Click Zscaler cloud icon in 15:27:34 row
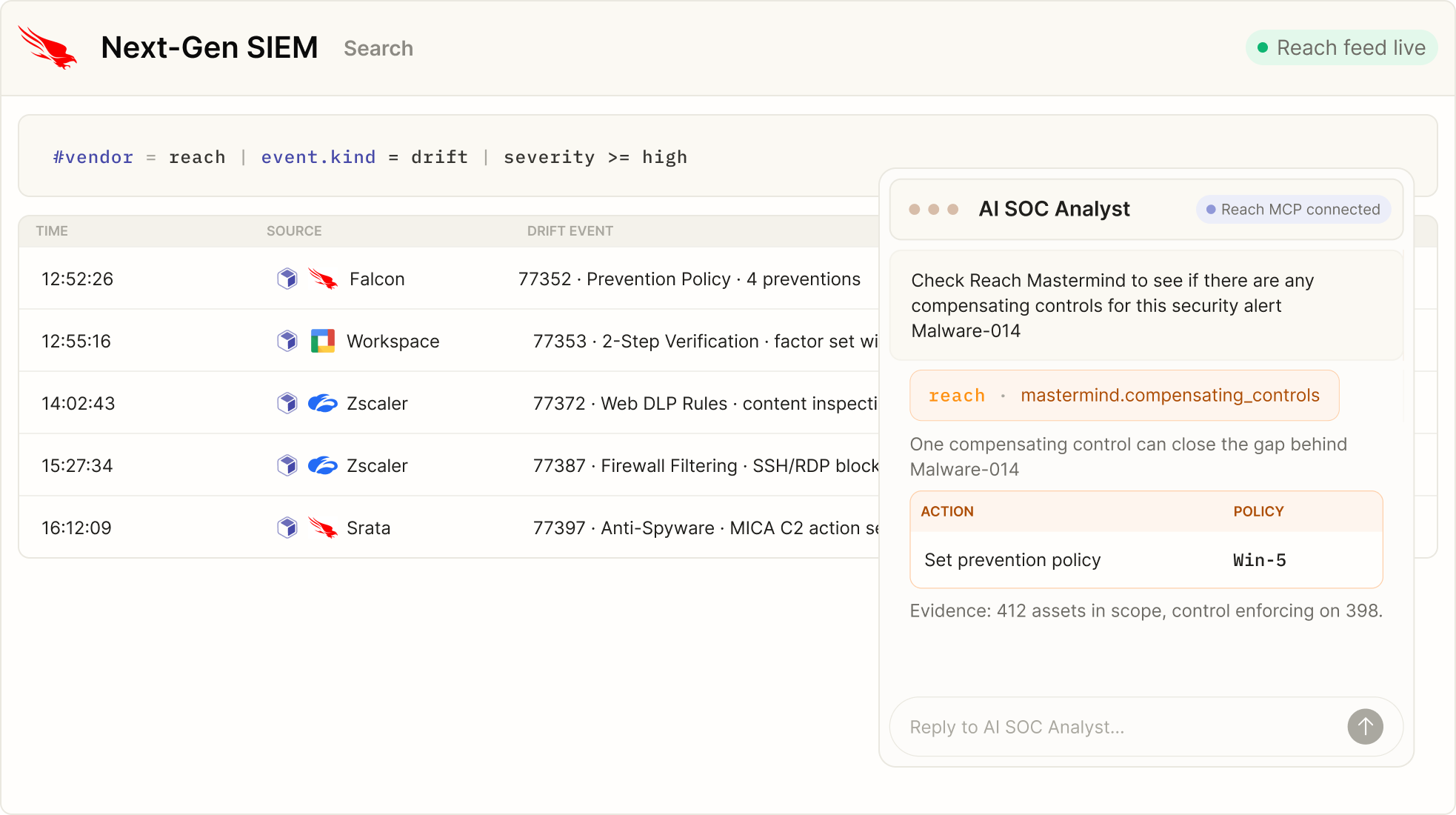1456x815 pixels. pyautogui.click(x=323, y=465)
